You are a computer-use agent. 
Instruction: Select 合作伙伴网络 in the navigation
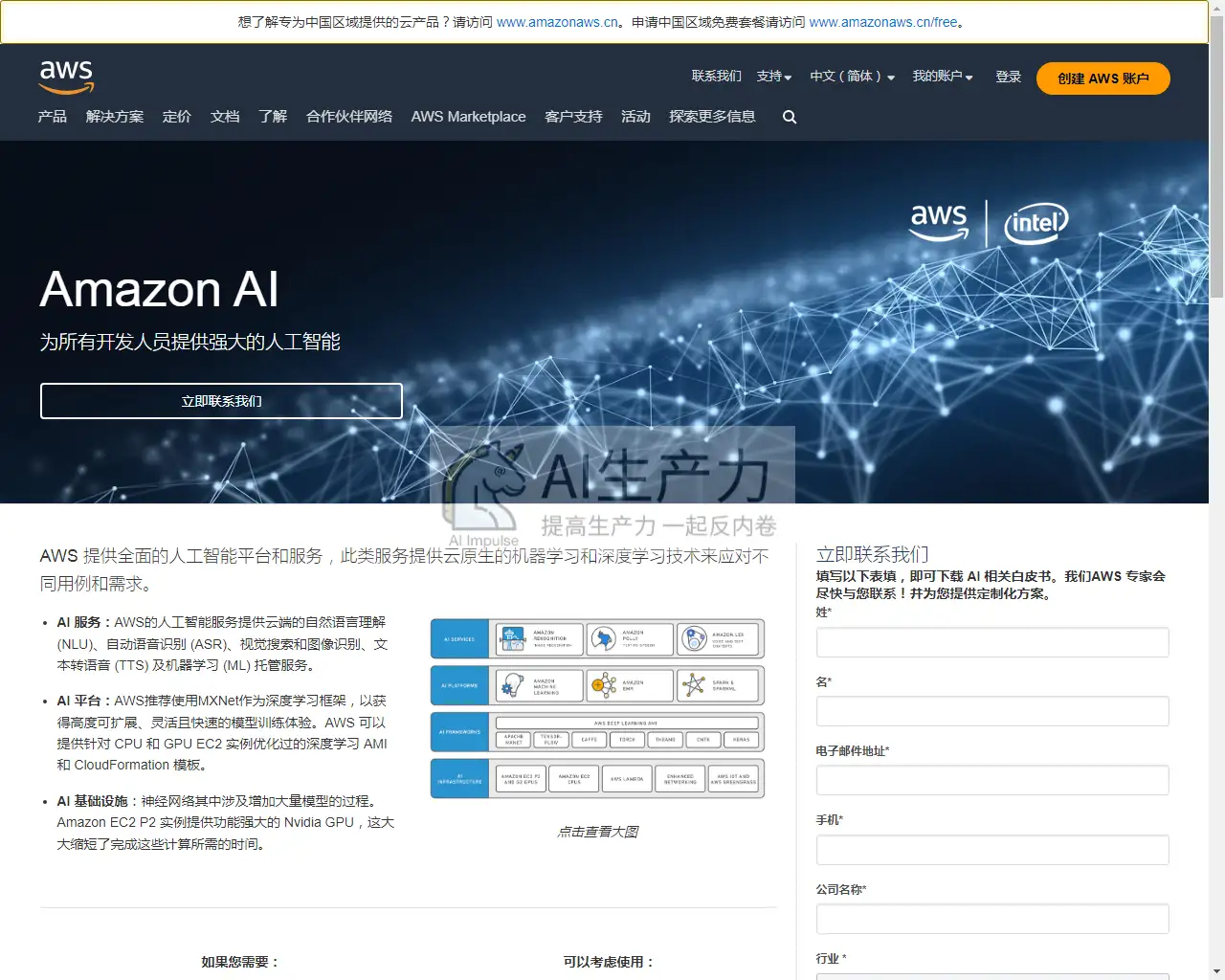(349, 117)
